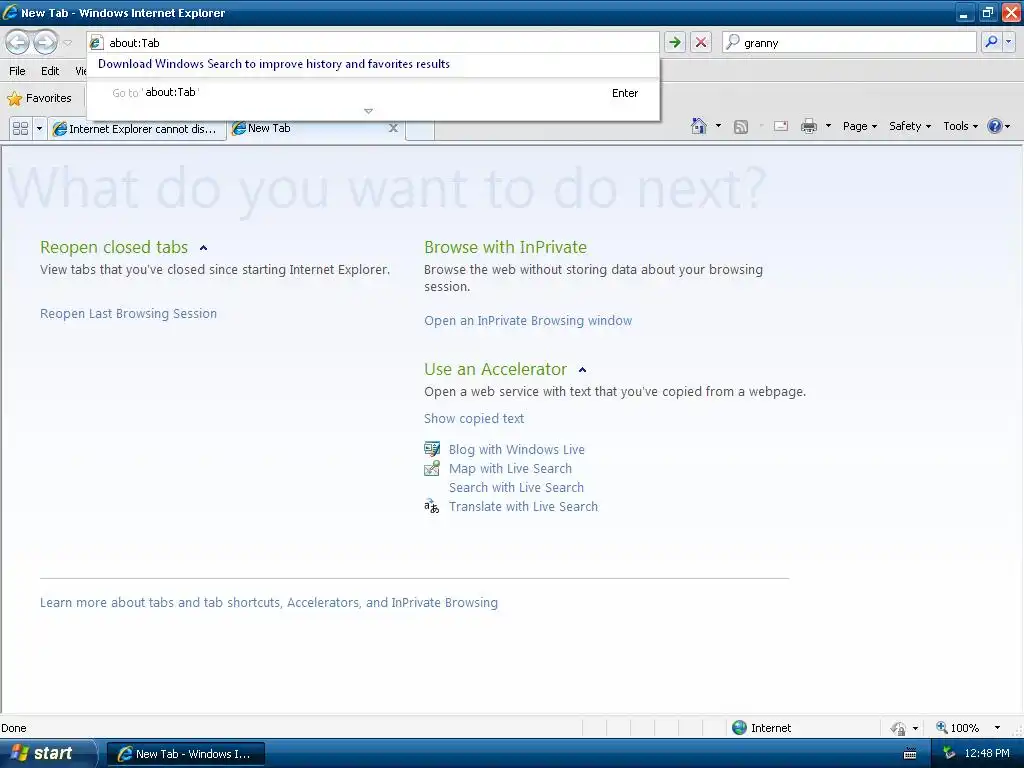Click Learn more about tabs link
The height and width of the screenshot is (768, 1024).
click(x=268, y=602)
